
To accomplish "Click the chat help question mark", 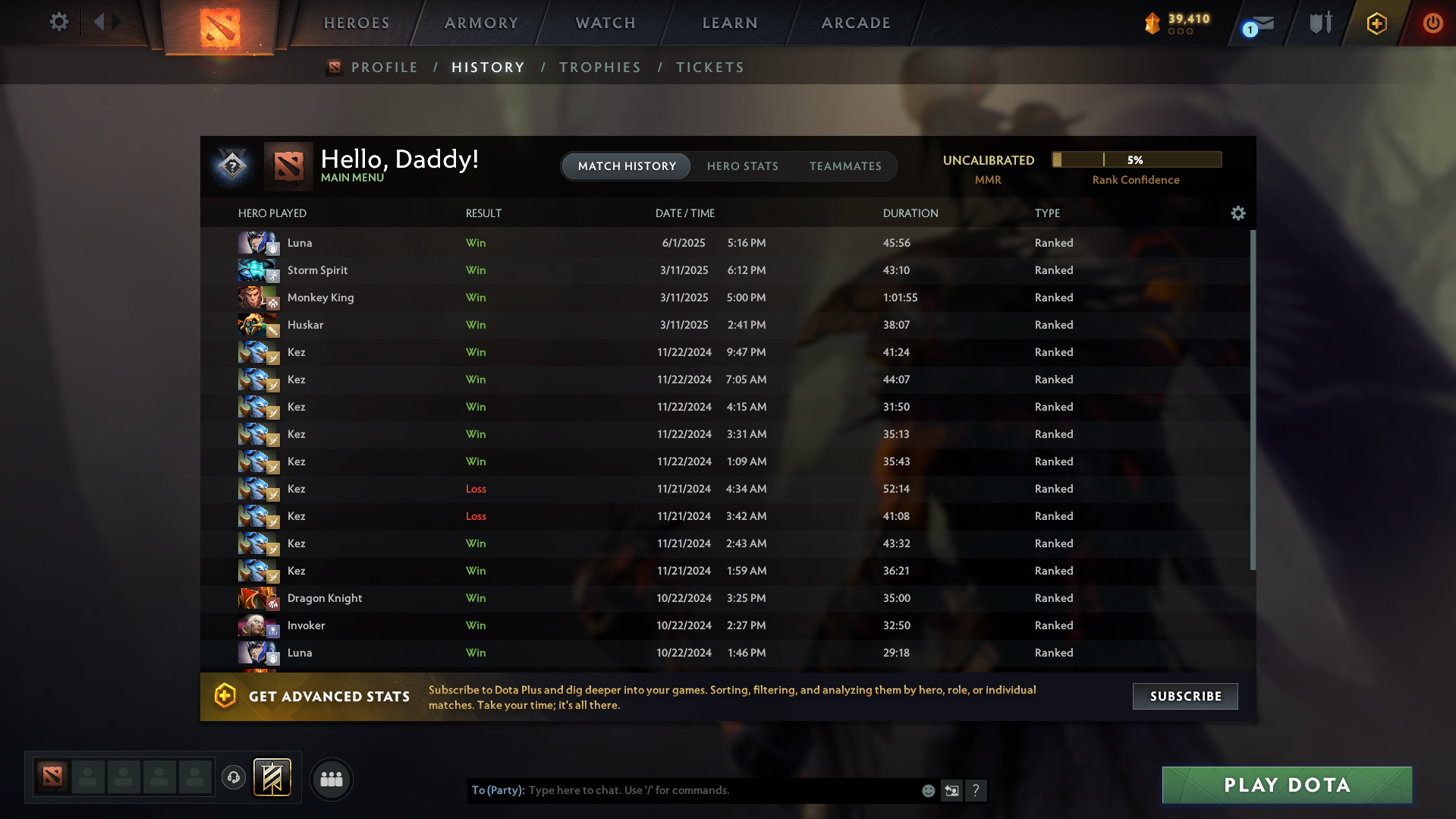I will [x=976, y=790].
